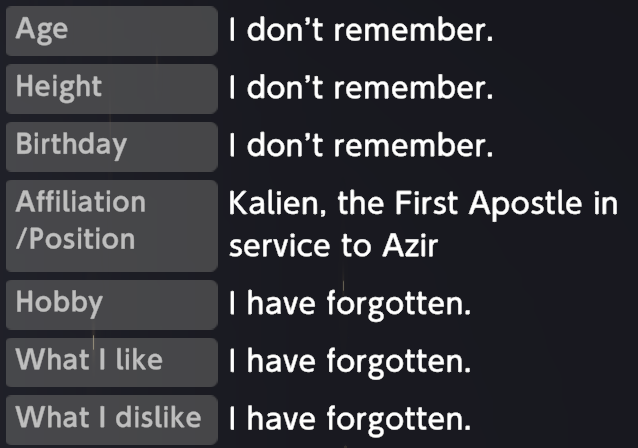Click the Birthday label cell
Viewport: 638px width, 448px height.
[110, 146]
